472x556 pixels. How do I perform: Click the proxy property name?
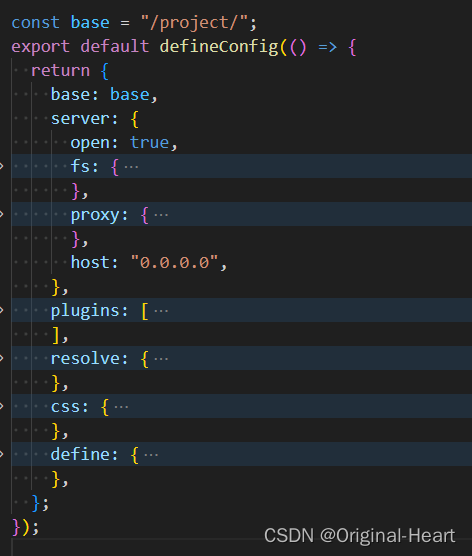(95, 215)
